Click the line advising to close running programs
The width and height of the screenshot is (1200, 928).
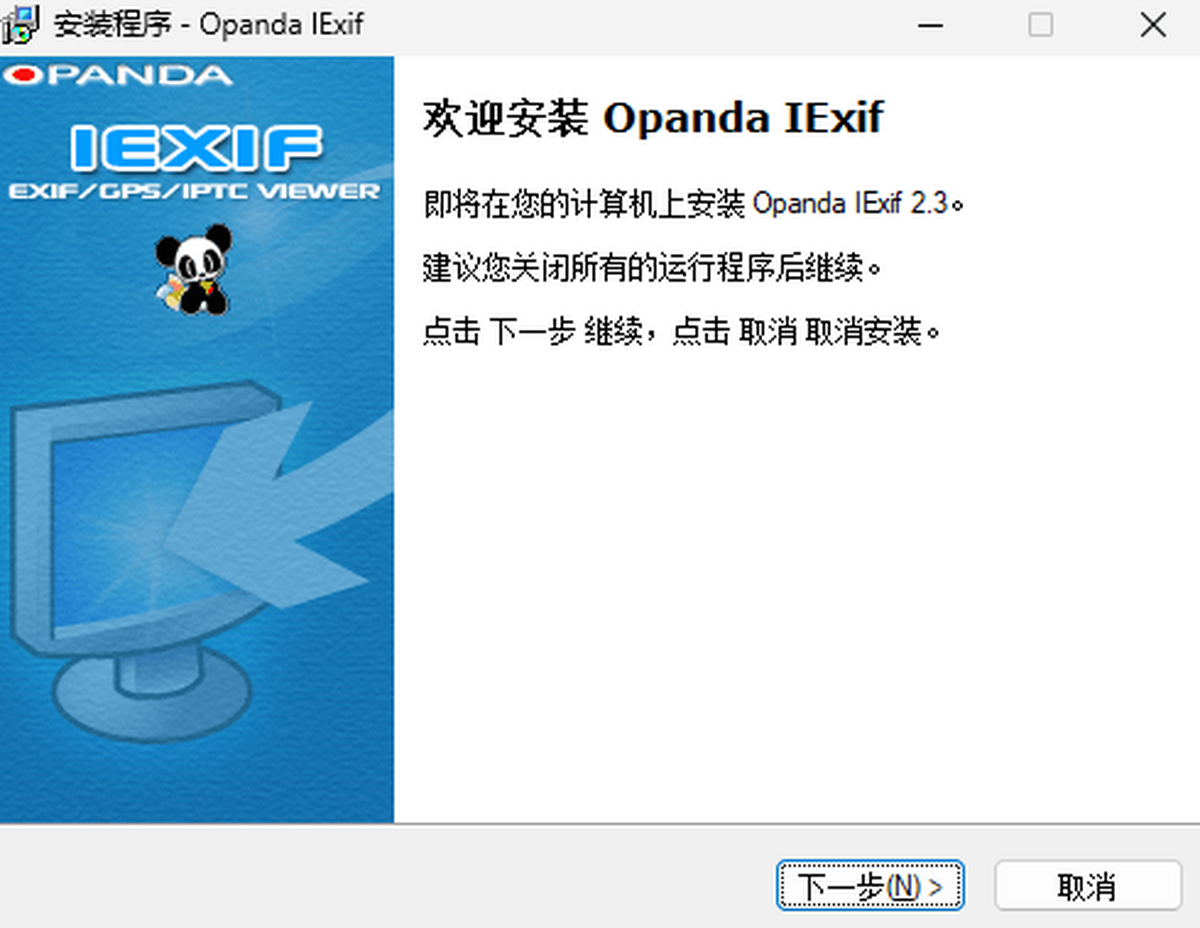[x=655, y=268]
